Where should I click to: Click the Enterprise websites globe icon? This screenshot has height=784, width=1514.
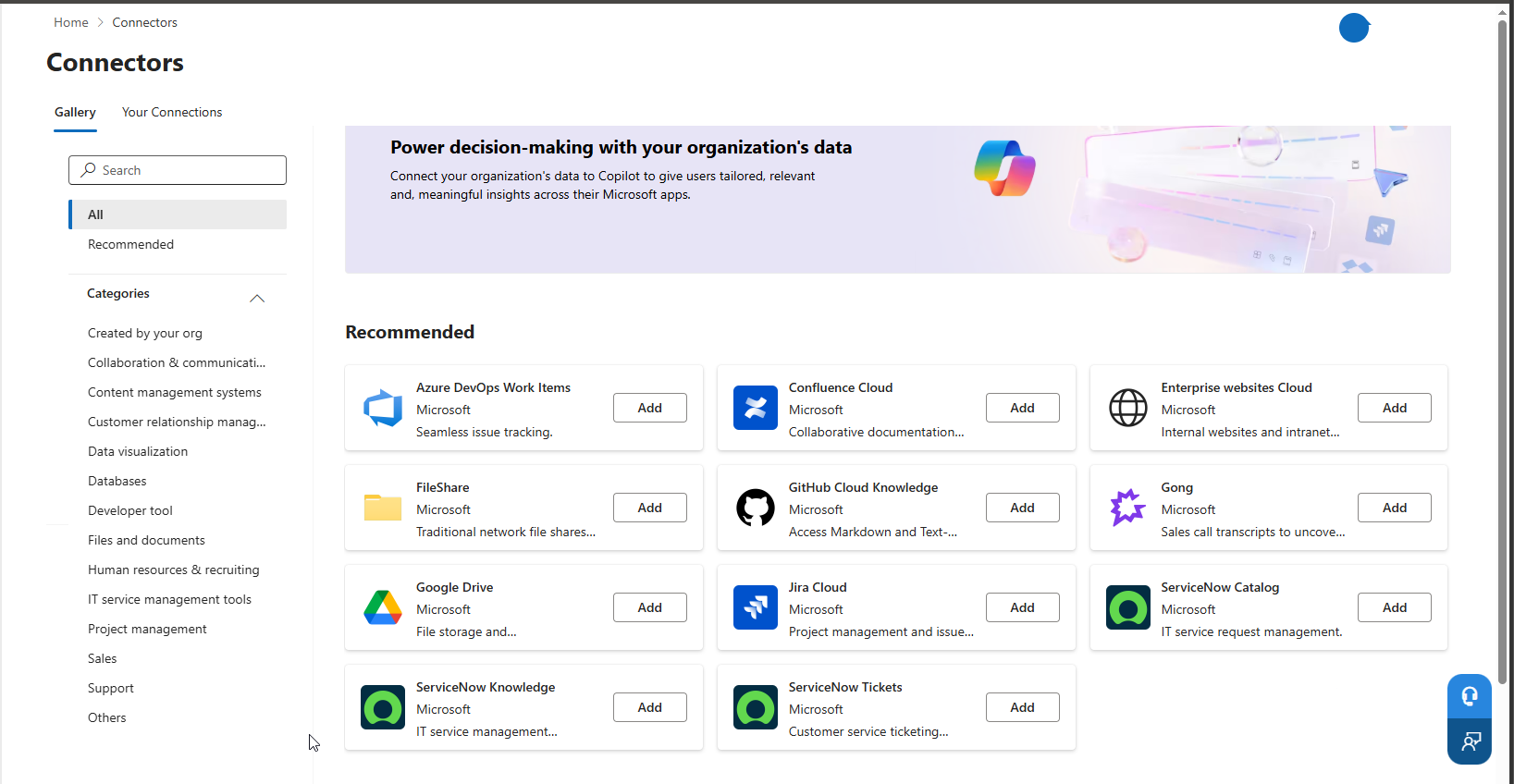coord(1128,408)
